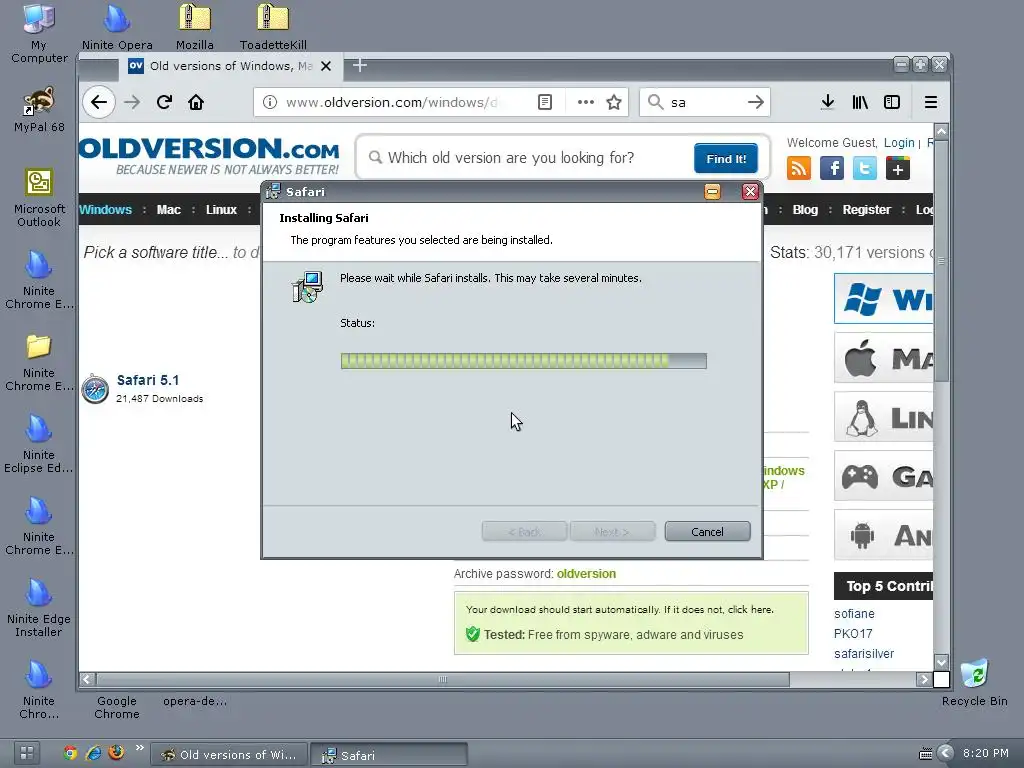
Task: Open a new browser tab
Action: (x=360, y=65)
